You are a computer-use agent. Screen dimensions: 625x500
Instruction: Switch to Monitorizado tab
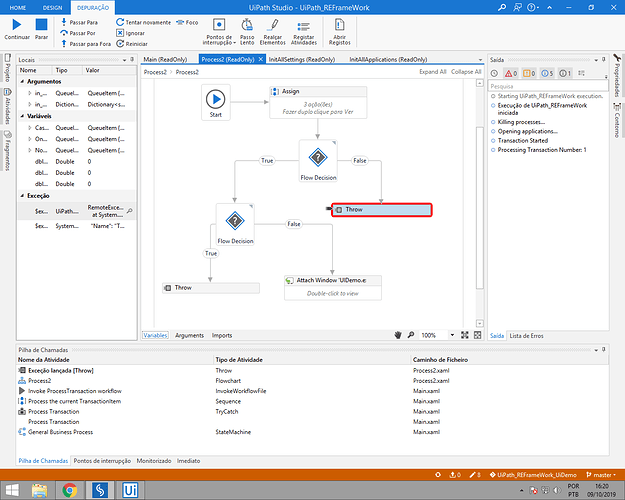(154, 461)
